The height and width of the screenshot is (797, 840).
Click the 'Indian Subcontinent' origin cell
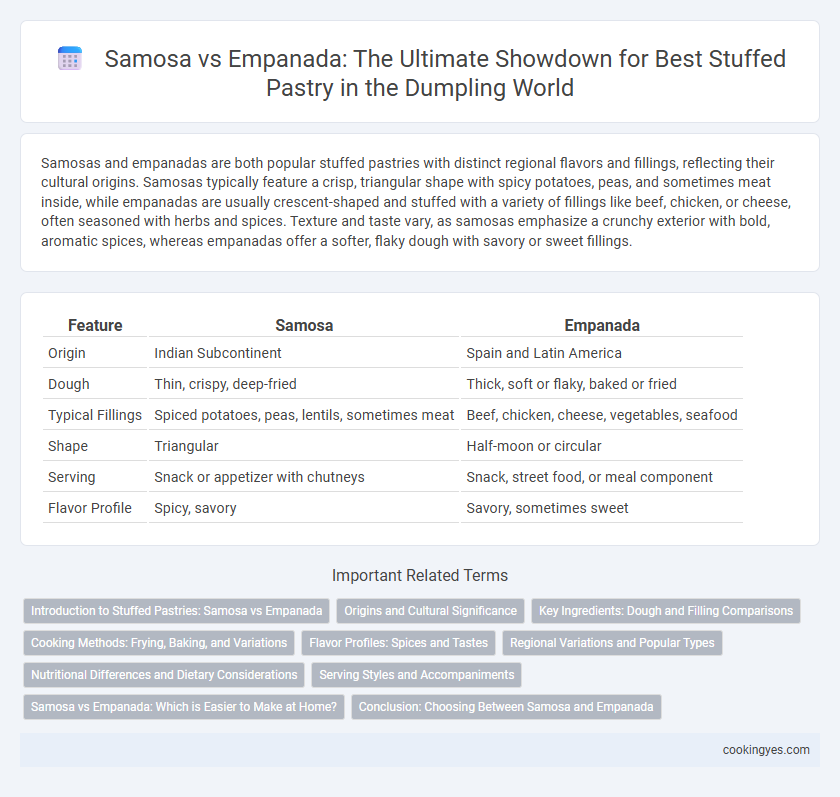tap(218, 353)
